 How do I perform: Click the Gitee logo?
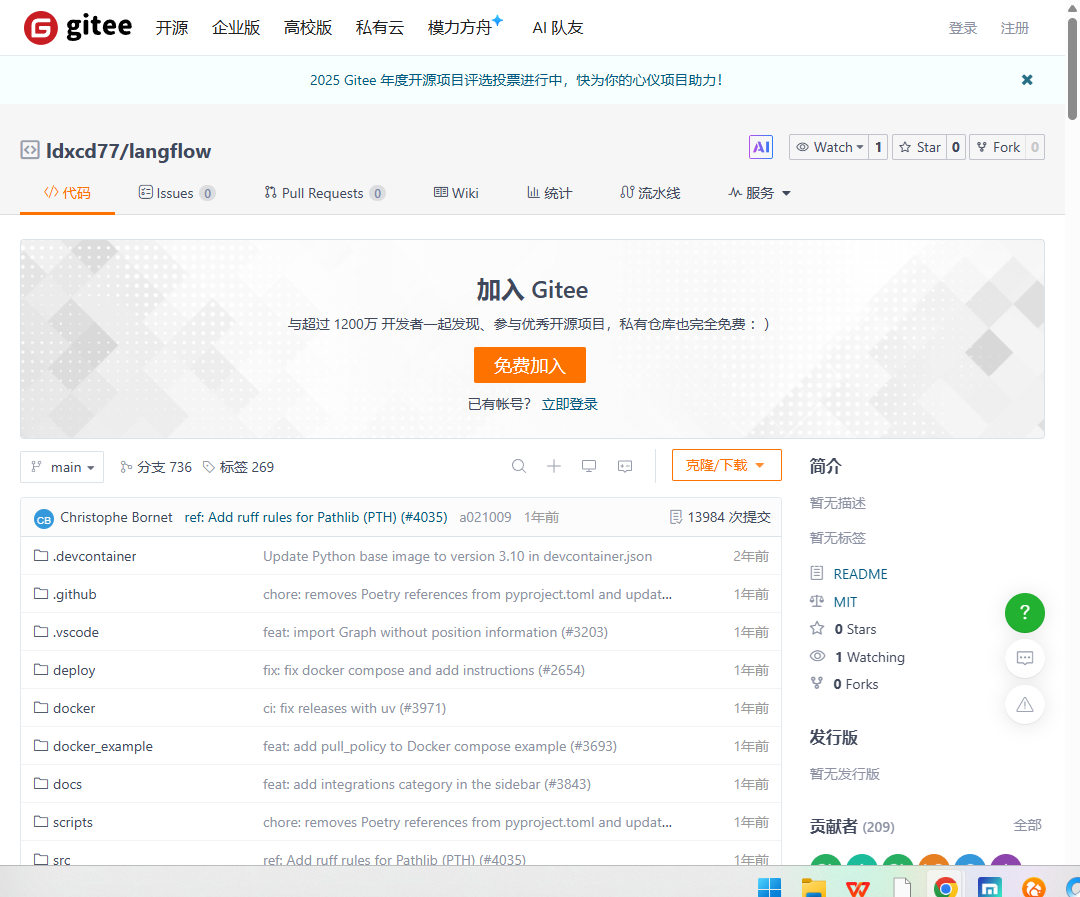tap(78, 28)
